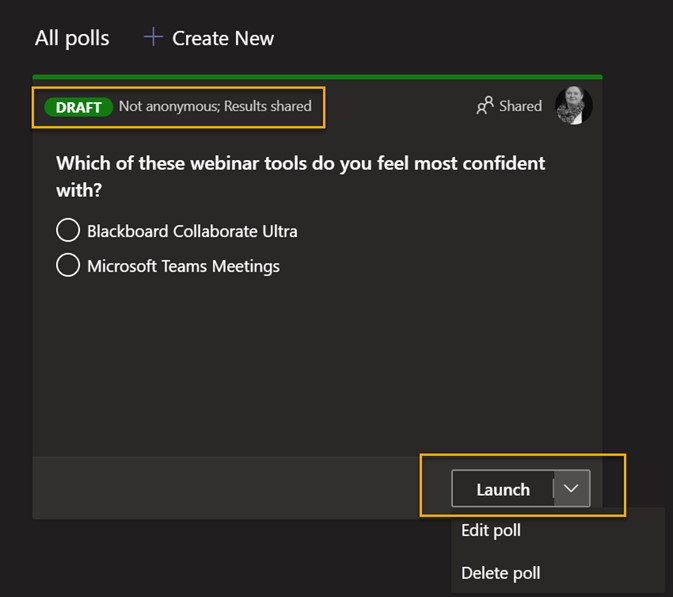Open the poll author's profile avatar

(574, 106)
